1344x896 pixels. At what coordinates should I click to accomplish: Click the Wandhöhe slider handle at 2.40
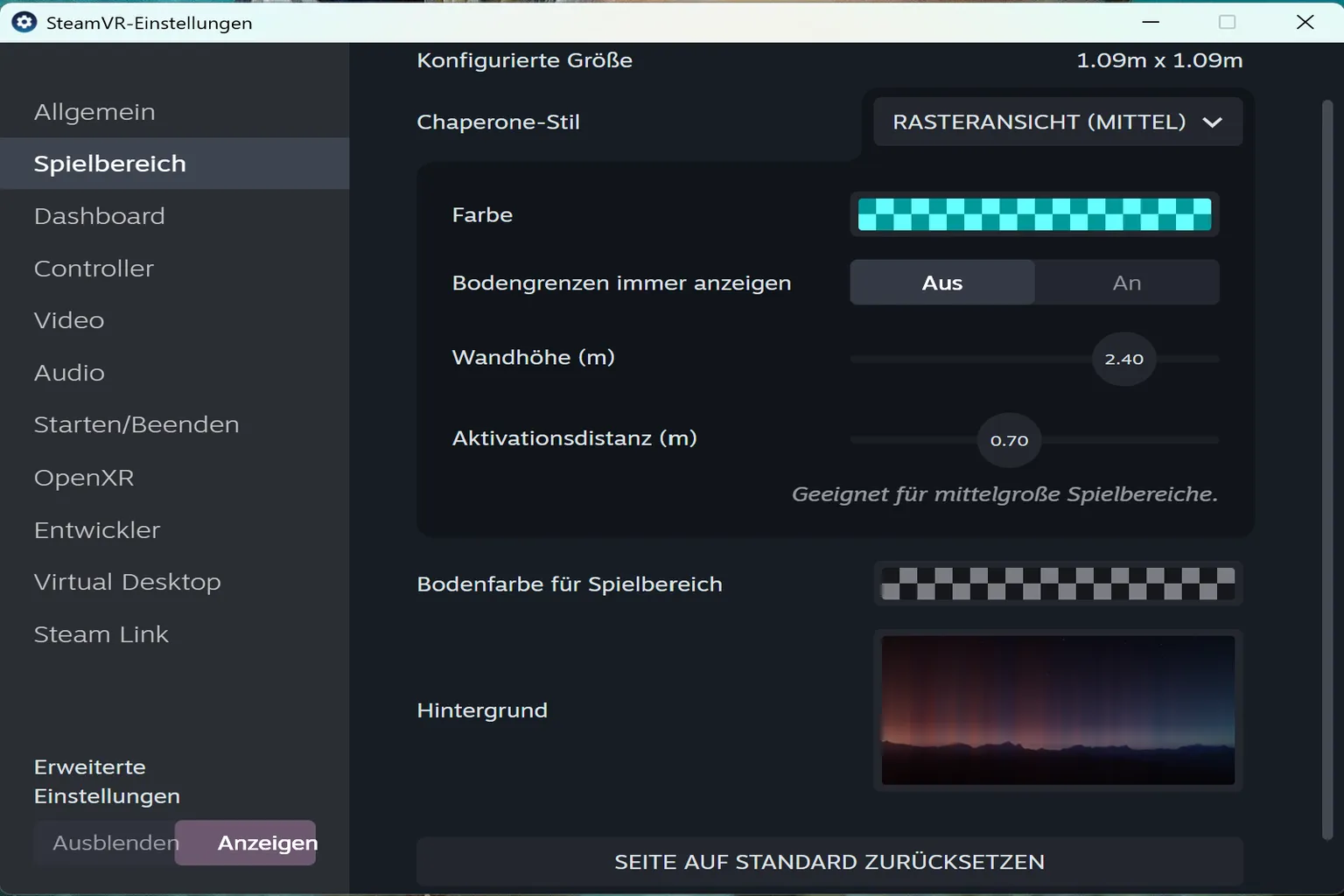point(1124,359)
